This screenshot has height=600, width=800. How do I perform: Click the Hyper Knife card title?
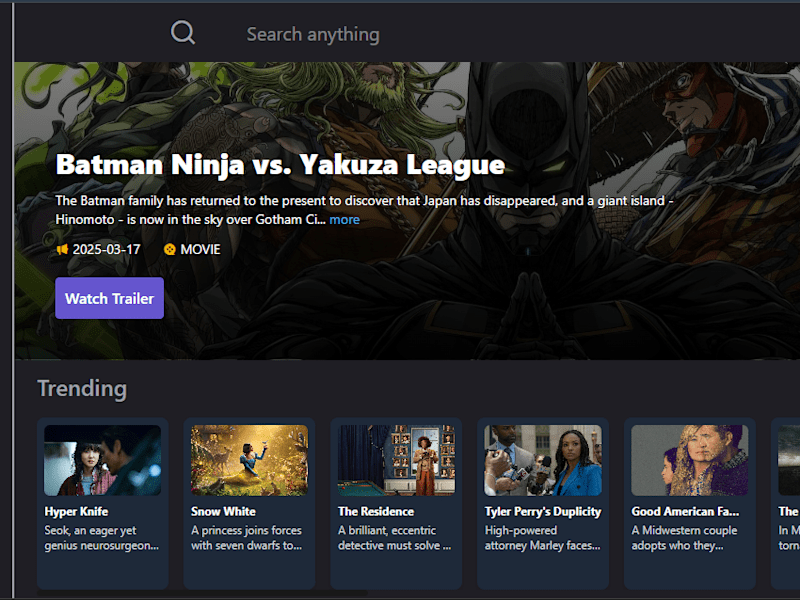[x=77, y=511]
